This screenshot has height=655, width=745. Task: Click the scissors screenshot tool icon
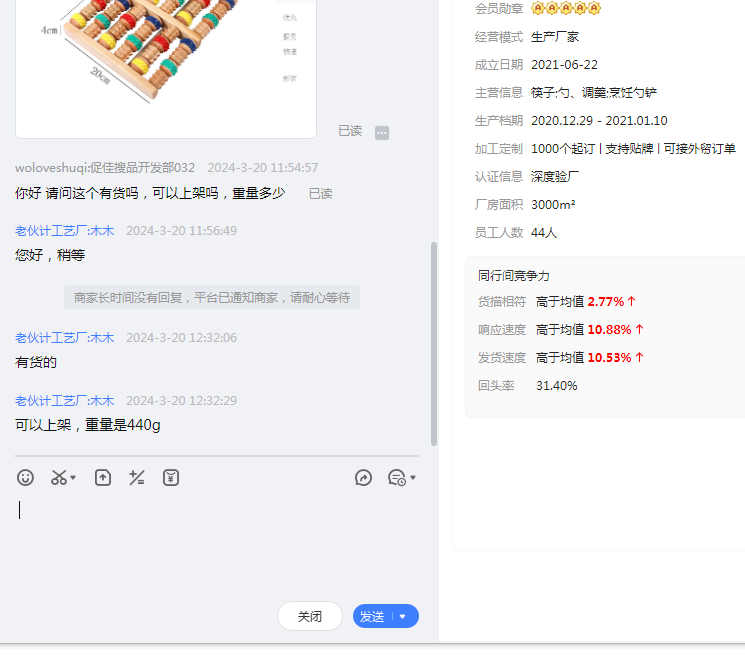tap(59, 478)
